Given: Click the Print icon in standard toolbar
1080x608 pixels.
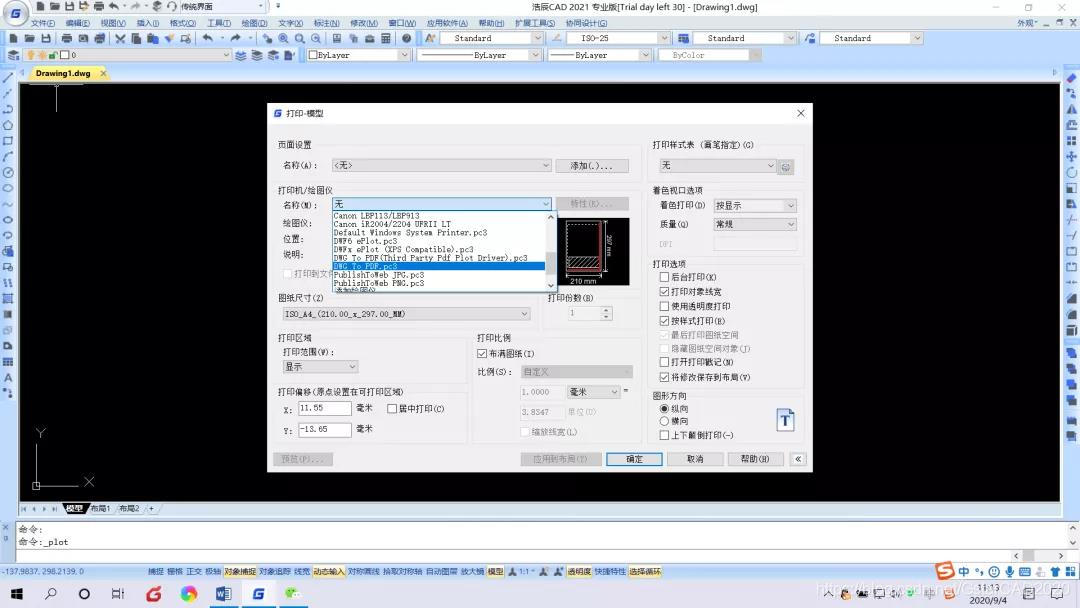Looking at the screenshot, I should [67, 39].
